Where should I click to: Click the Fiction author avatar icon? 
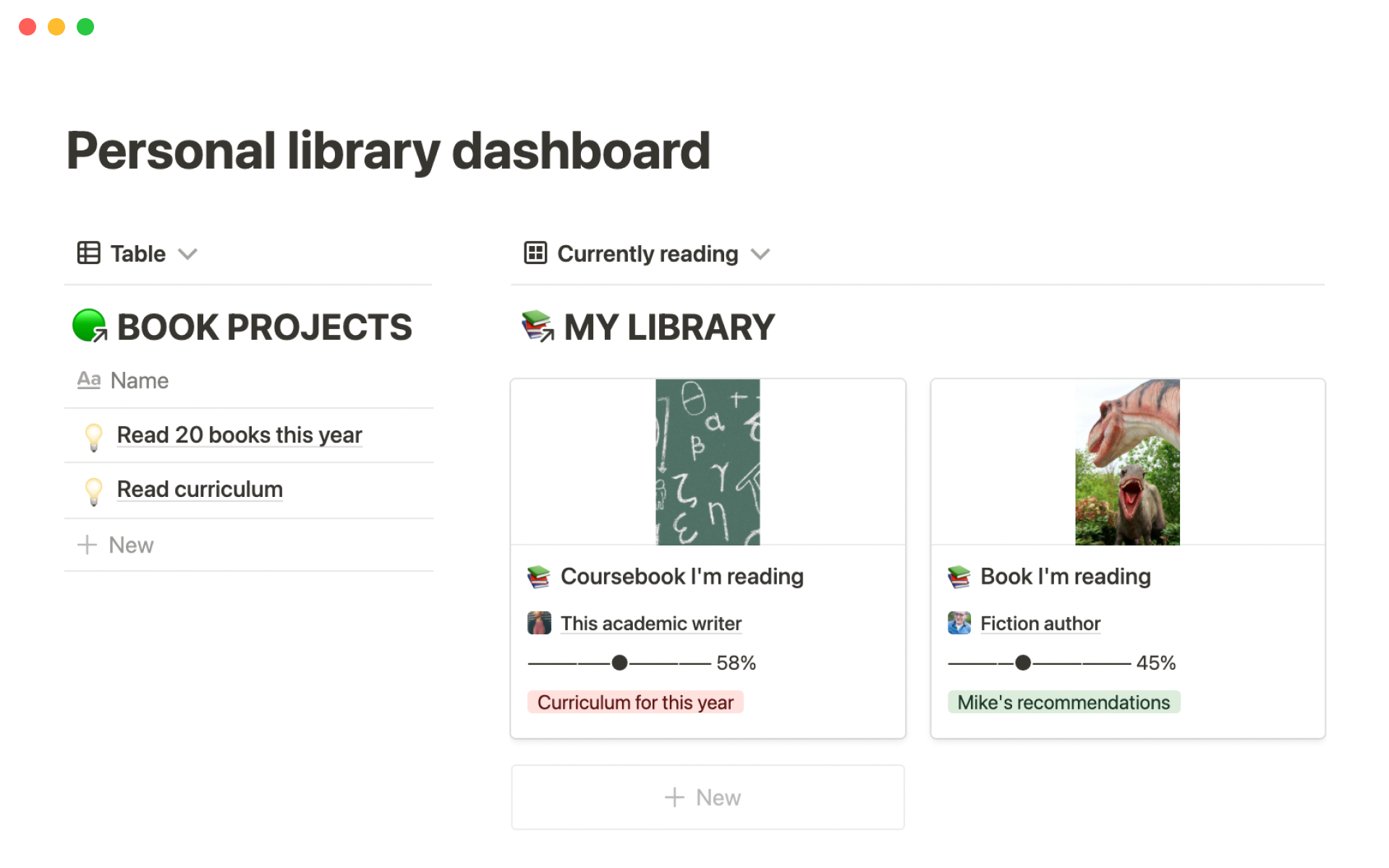tap(959, 623)
